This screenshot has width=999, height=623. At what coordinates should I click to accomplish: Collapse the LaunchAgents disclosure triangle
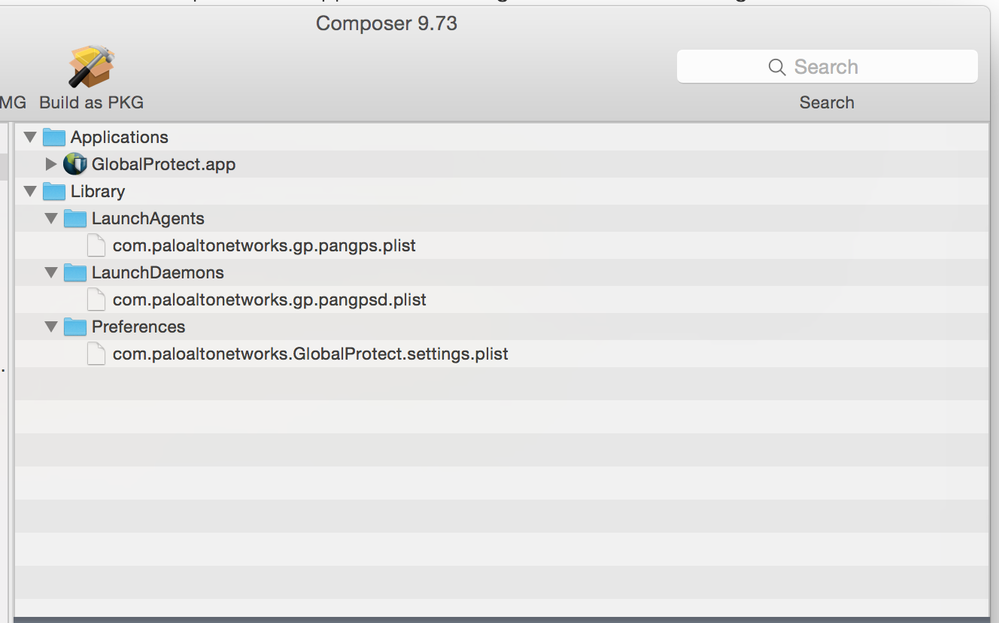pyautogui.click(x=51, y=218)
